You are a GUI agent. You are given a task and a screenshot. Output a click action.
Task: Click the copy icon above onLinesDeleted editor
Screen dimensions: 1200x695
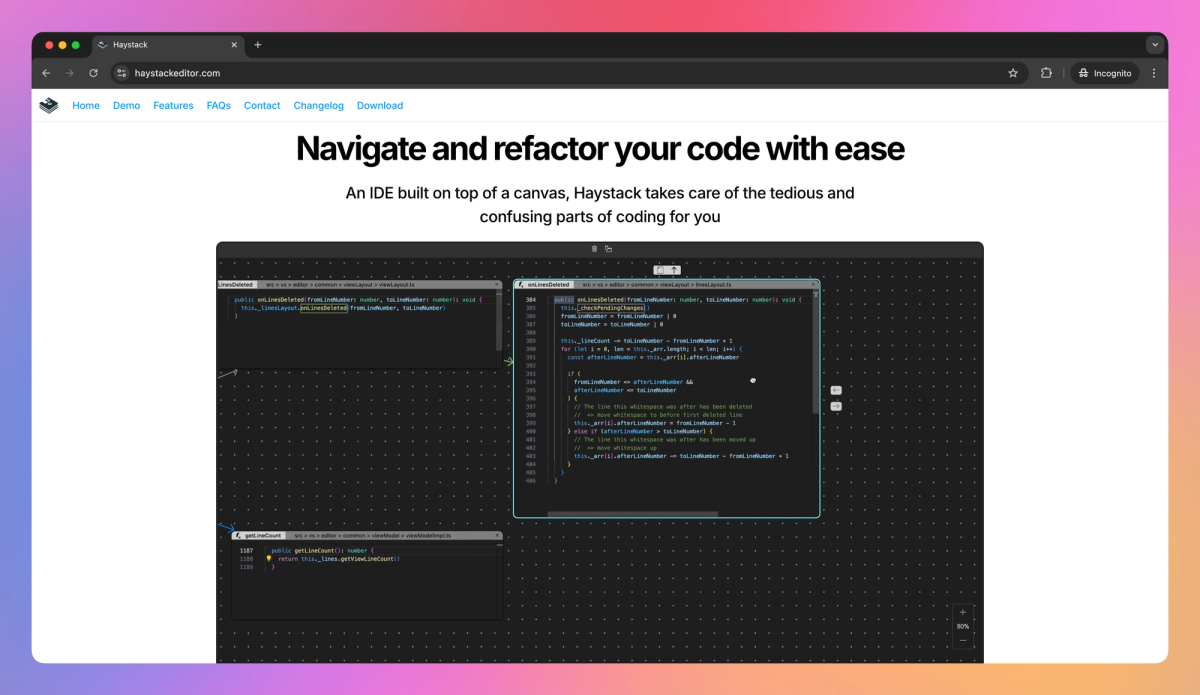(x=660, y=270)
